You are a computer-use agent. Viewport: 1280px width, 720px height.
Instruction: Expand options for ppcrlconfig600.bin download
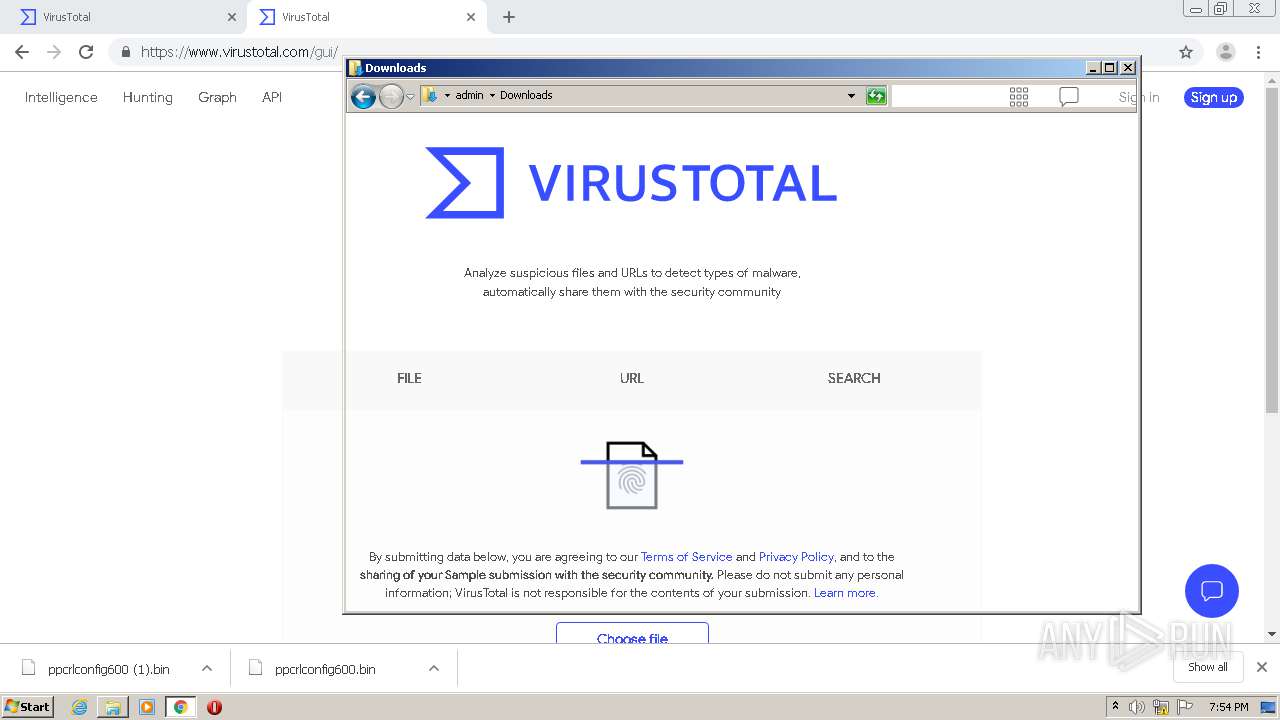click(x=434, y=668)
